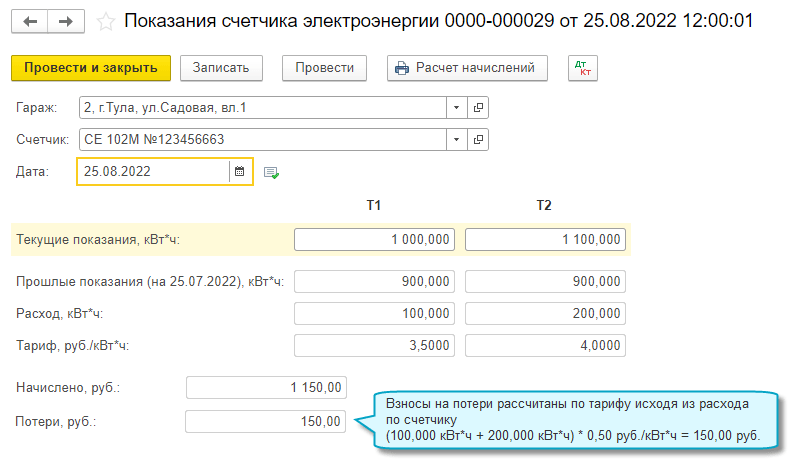The width and height of the screenshot is (798, 462).
Task: Open the Счетчик record with open-form icon
Action: [x=478, y=139]
